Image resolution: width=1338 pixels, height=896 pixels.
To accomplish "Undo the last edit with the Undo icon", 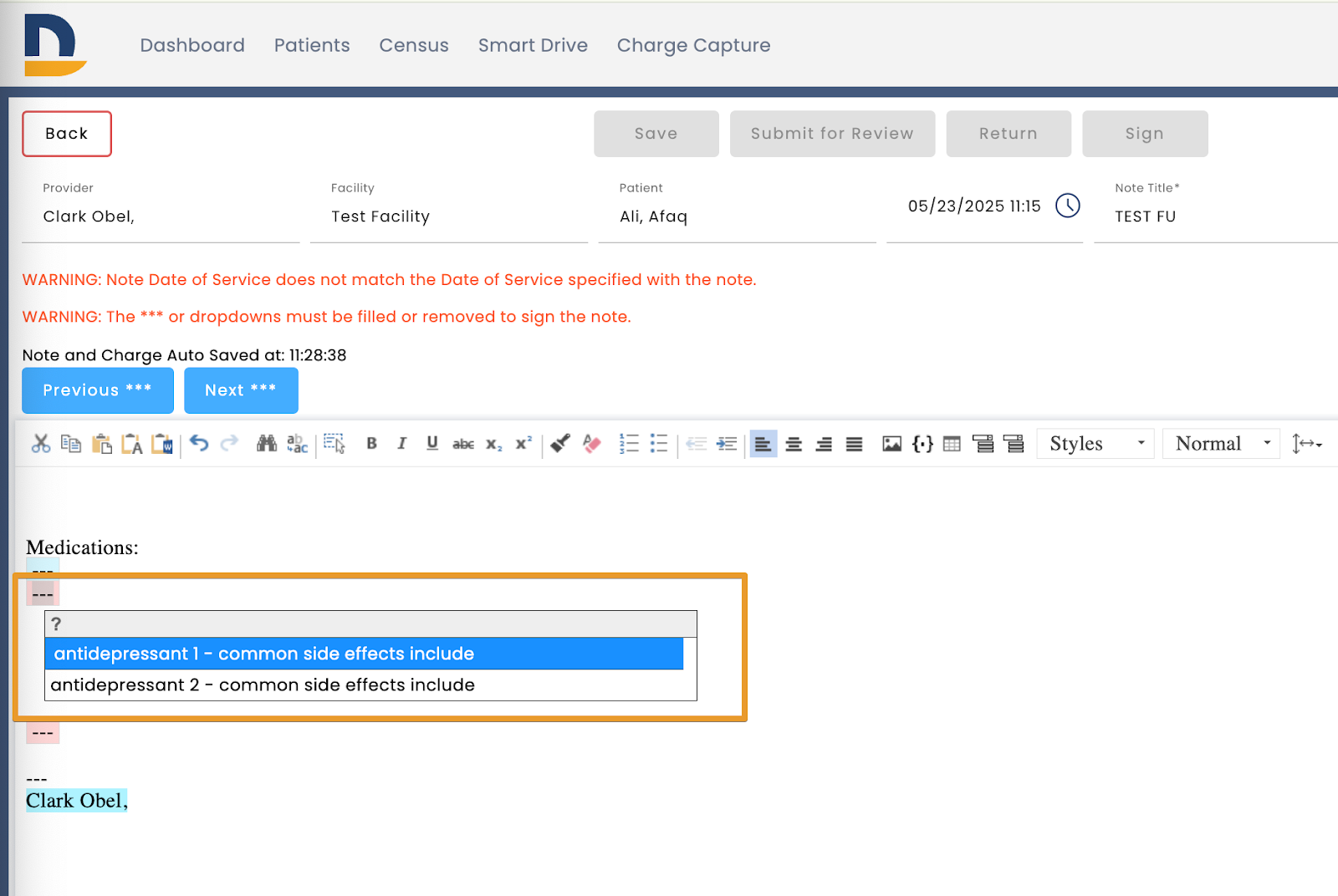I will pyautogui.click(x=199, y=444).
